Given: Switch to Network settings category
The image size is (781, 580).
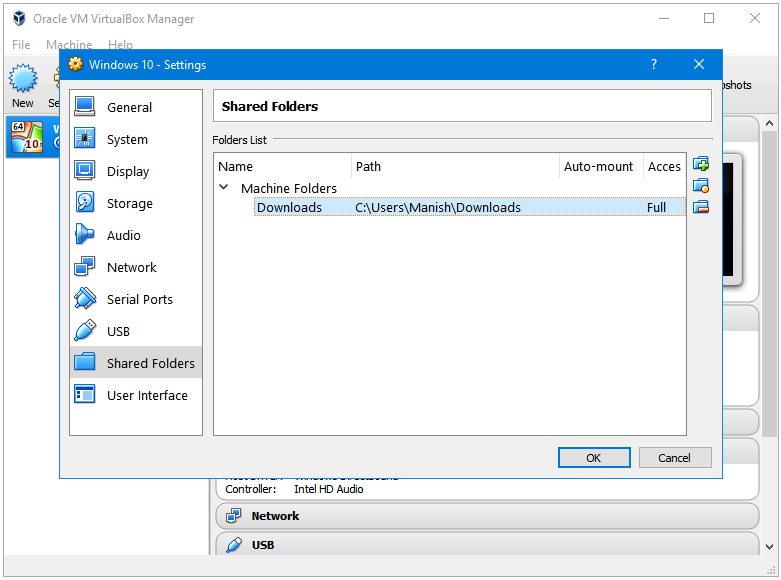Looking at the screenshot, I should pos(131,268).
